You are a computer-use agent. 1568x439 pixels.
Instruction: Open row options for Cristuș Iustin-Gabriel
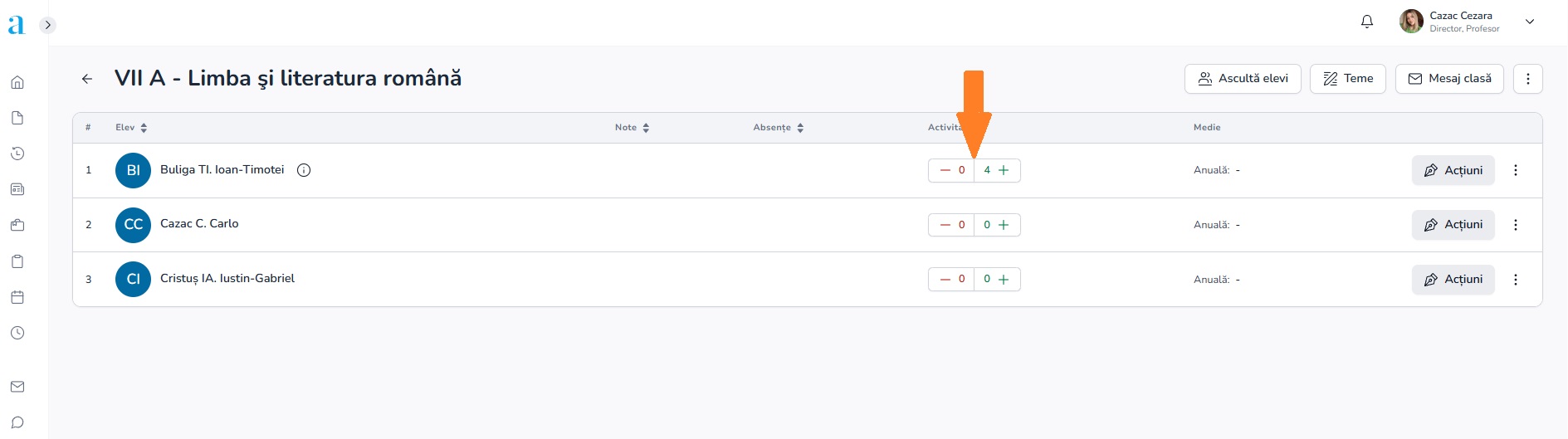(x=1516, y=280)
